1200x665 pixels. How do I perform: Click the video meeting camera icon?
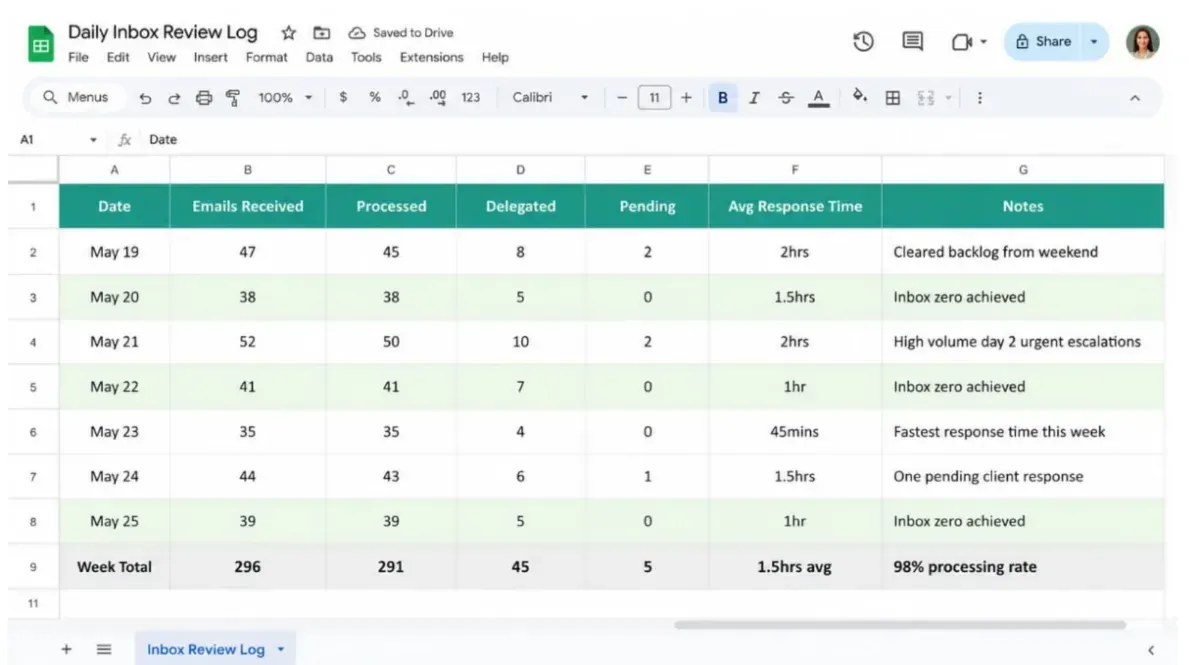[962, 42]
